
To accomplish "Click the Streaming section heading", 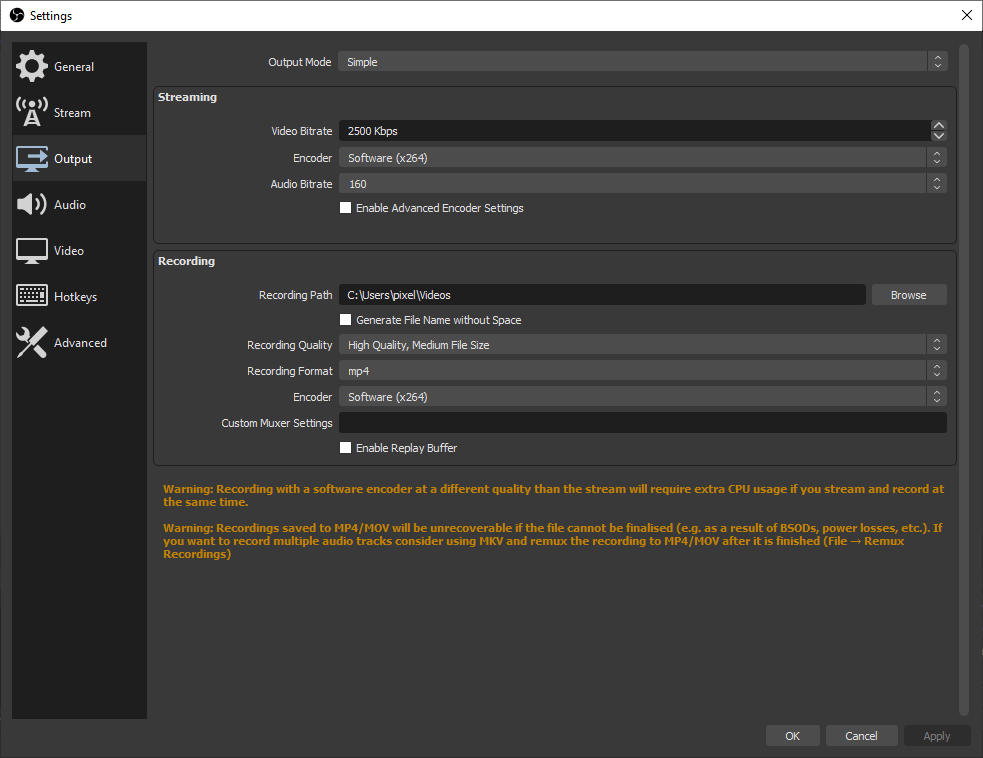I will (x=187, y=97).
